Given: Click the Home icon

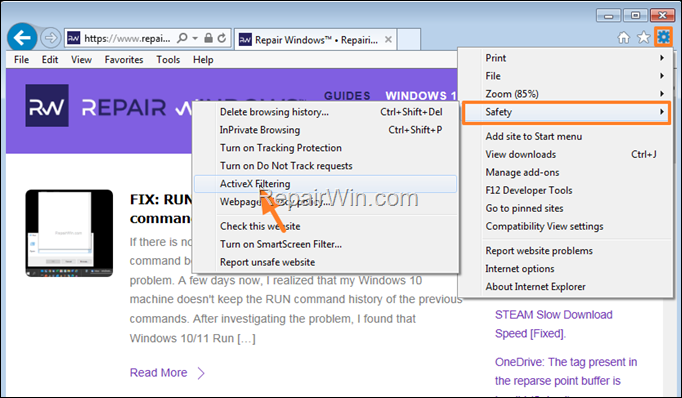Looking at the screenshot, I should [624, 38].
